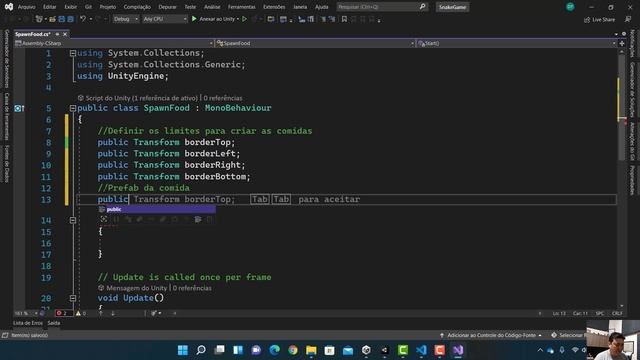The image size is (640, 360).
Task: Click the search magnifier icon
Action: coord(422,7)
